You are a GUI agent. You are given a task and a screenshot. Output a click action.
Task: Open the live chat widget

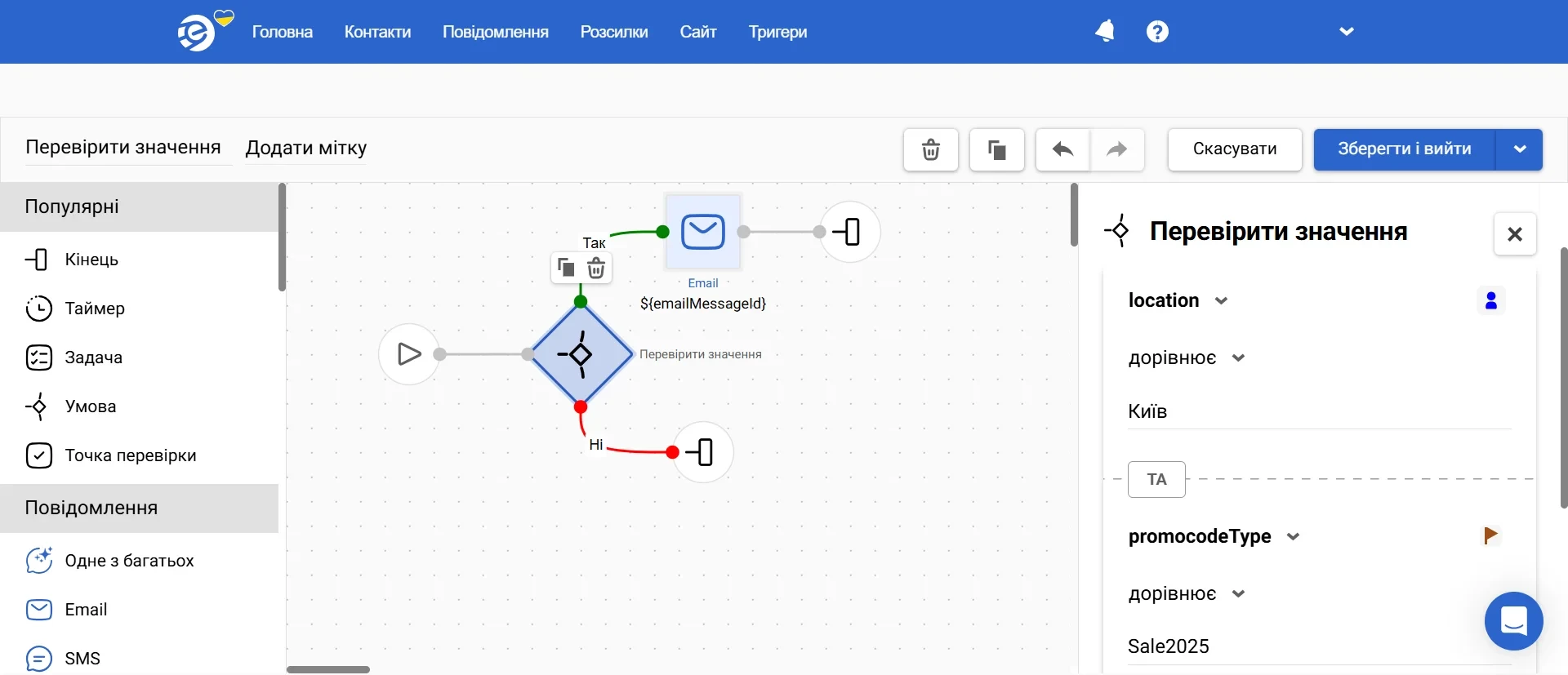click(1513, 621)
